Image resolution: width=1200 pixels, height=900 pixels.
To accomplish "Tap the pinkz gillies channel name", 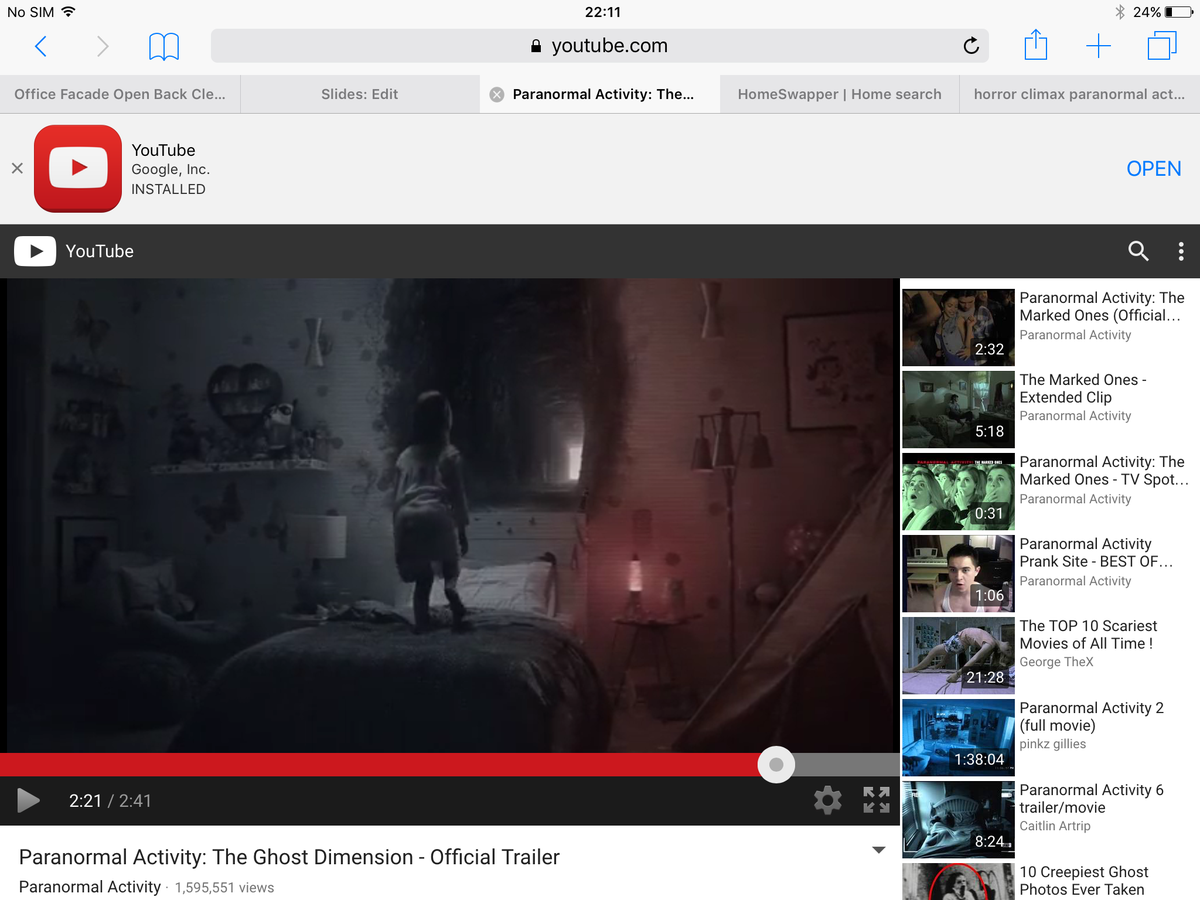I will pyautogui.click(x=1052, y=744).
